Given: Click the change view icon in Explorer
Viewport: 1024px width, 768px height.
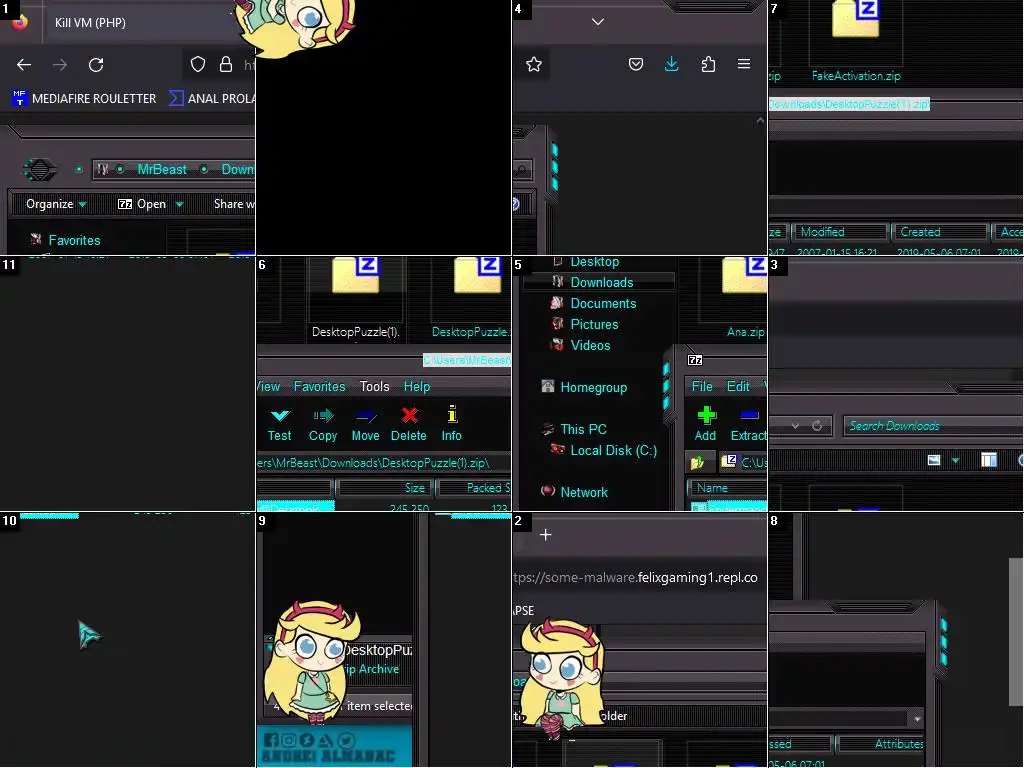Looking at the screenshot, I should pyautogui.click(x=934, y=460).
